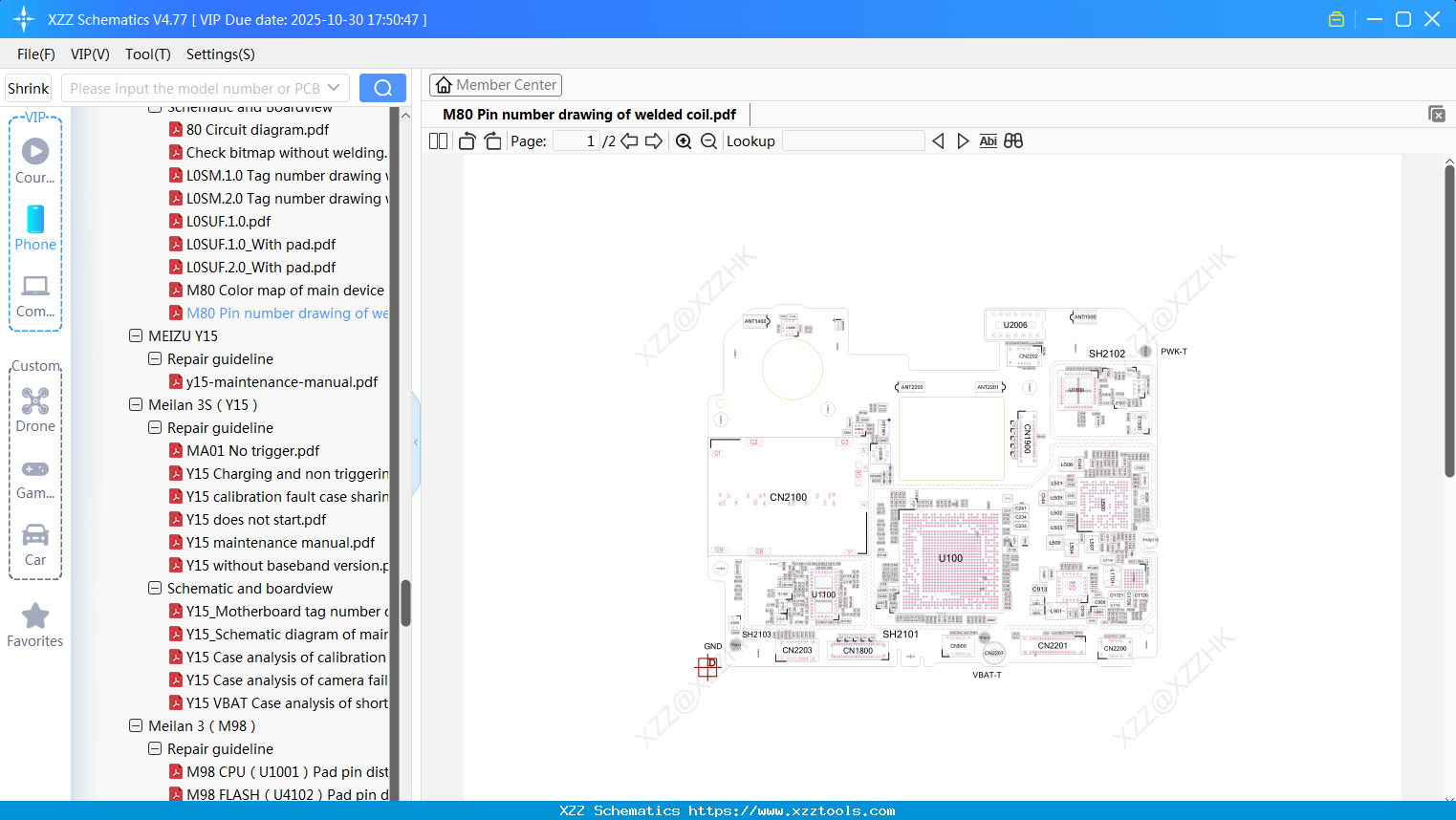Open the Drone section under Custom
This screenshot has height=820, width=1456.
point(34,409)
